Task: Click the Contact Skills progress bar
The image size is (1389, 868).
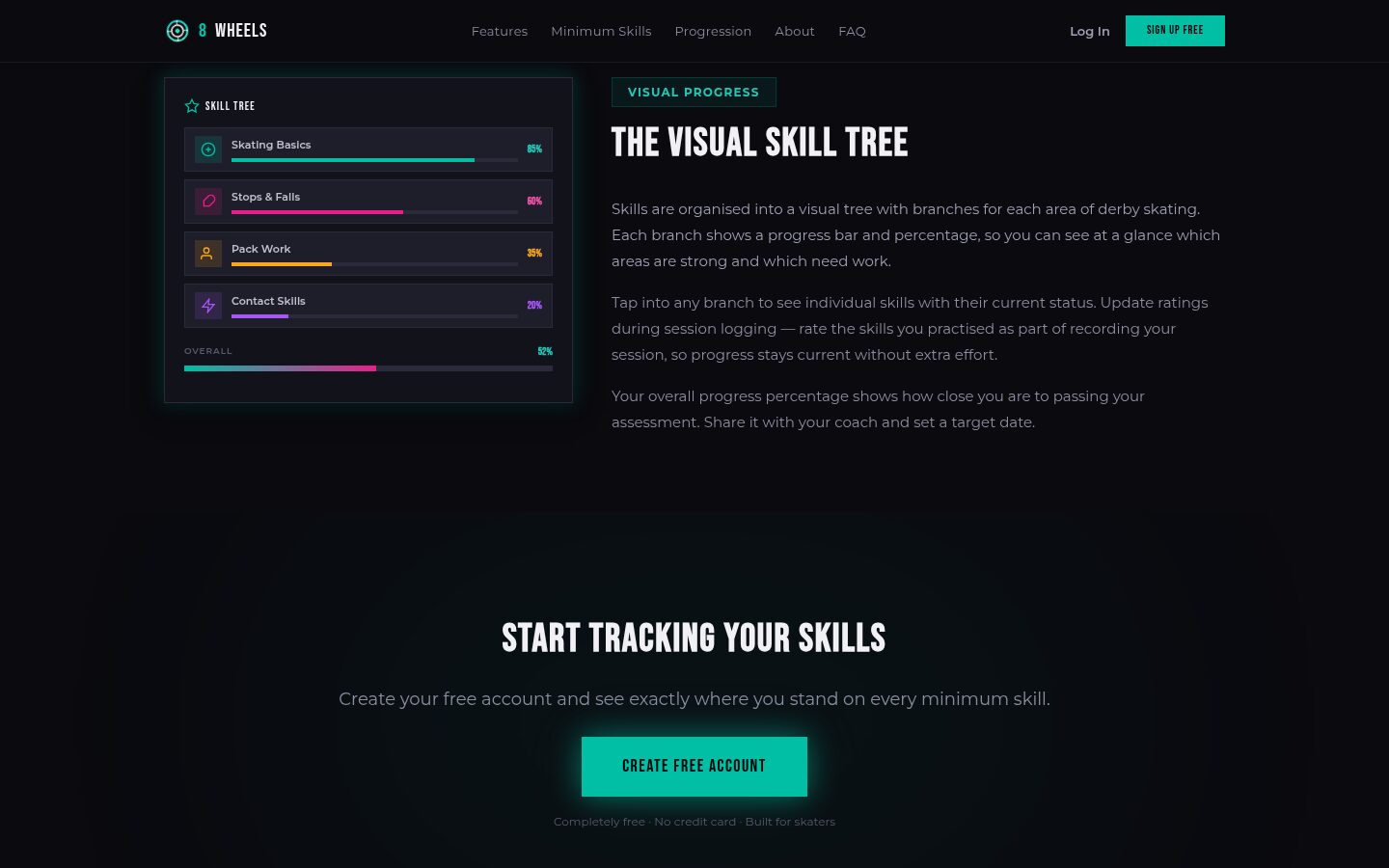Action: pyautogui.click(x=374, y=316)
